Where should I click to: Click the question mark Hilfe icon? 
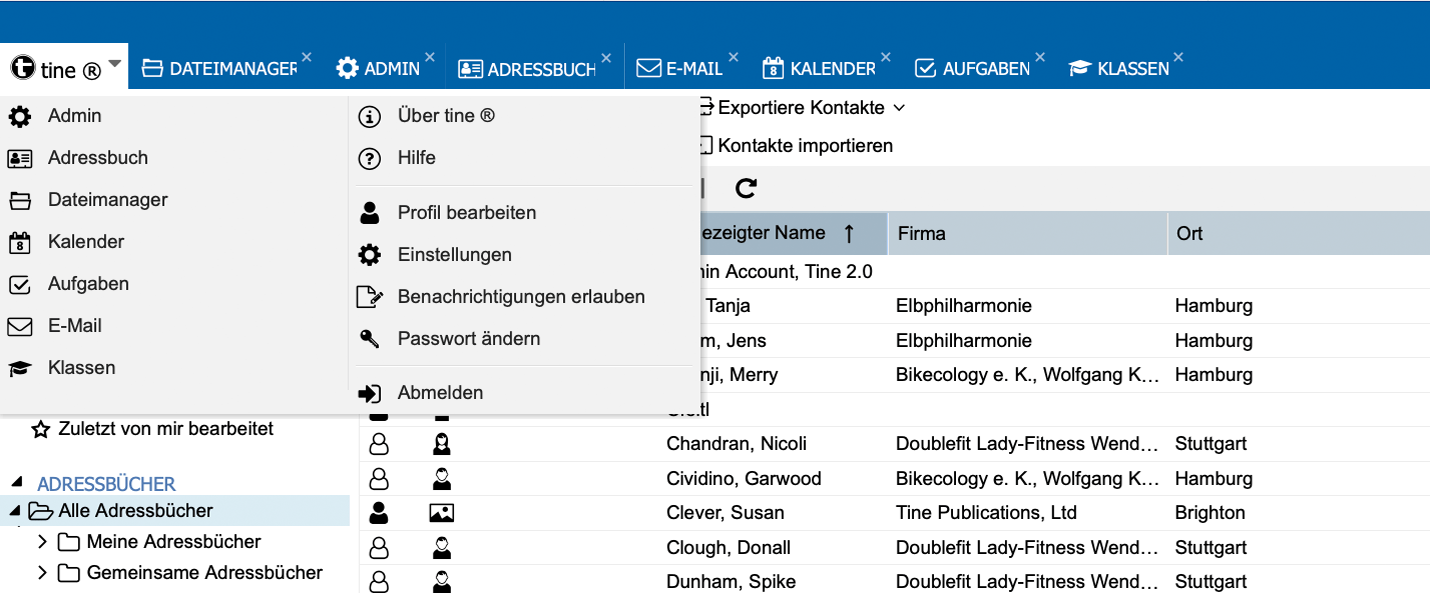click(x=370, y=158)
